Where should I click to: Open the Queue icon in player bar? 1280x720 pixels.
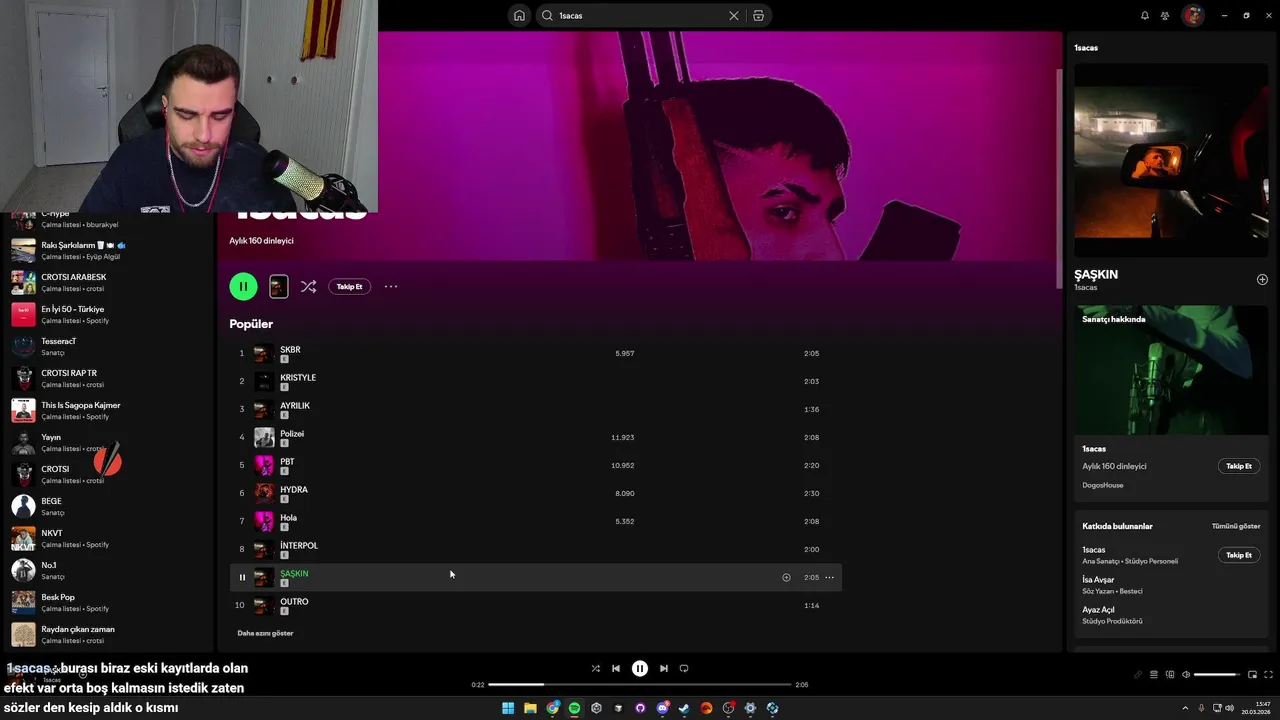coord(1154,675)
